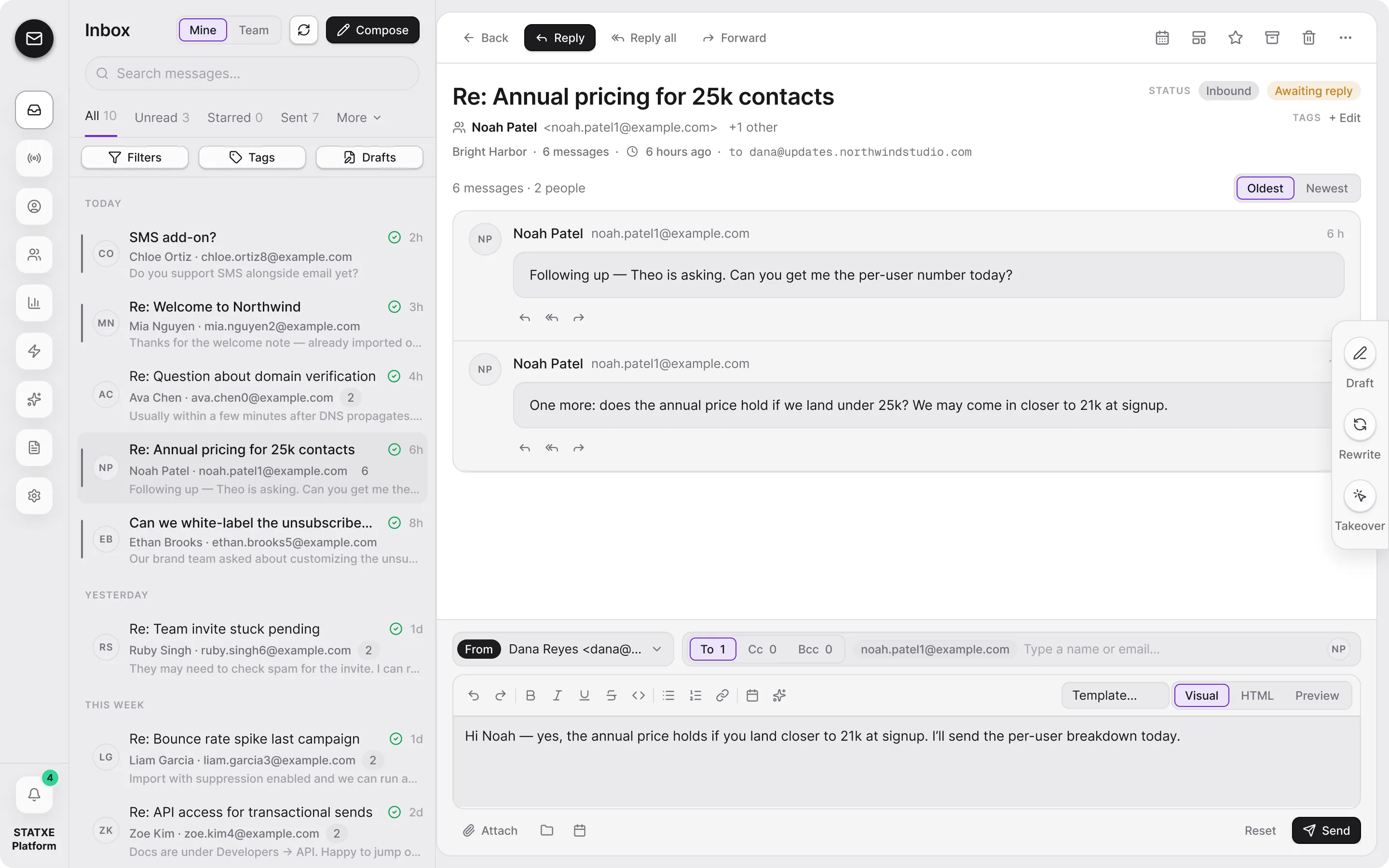The width and height of the screenshot is (1389, 868).
Task: Open the lightning bolt automations sidebar icon
Action: pos(34,351)
